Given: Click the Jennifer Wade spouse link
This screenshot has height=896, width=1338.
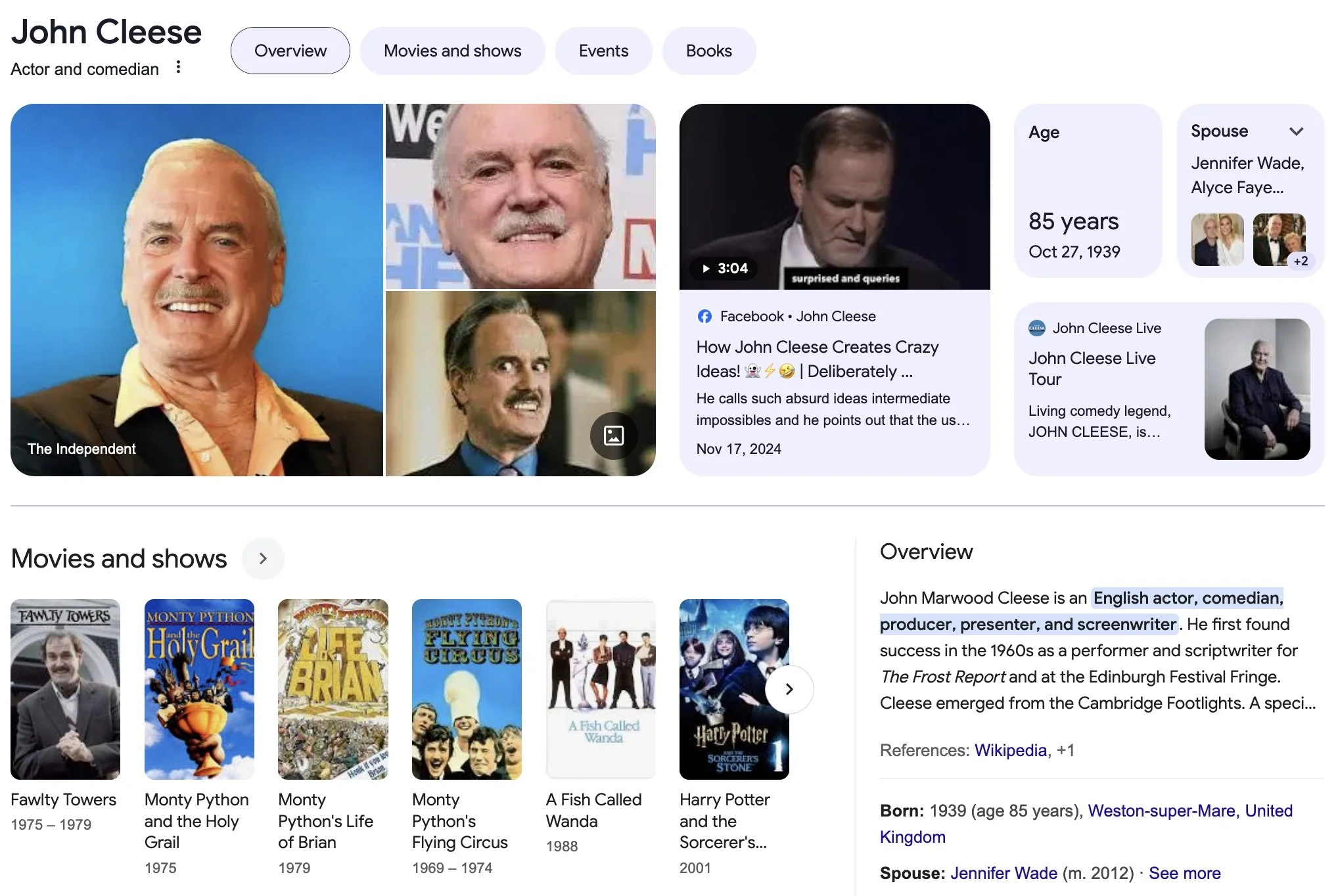Looking at the screenshot, I should 1003,873.
